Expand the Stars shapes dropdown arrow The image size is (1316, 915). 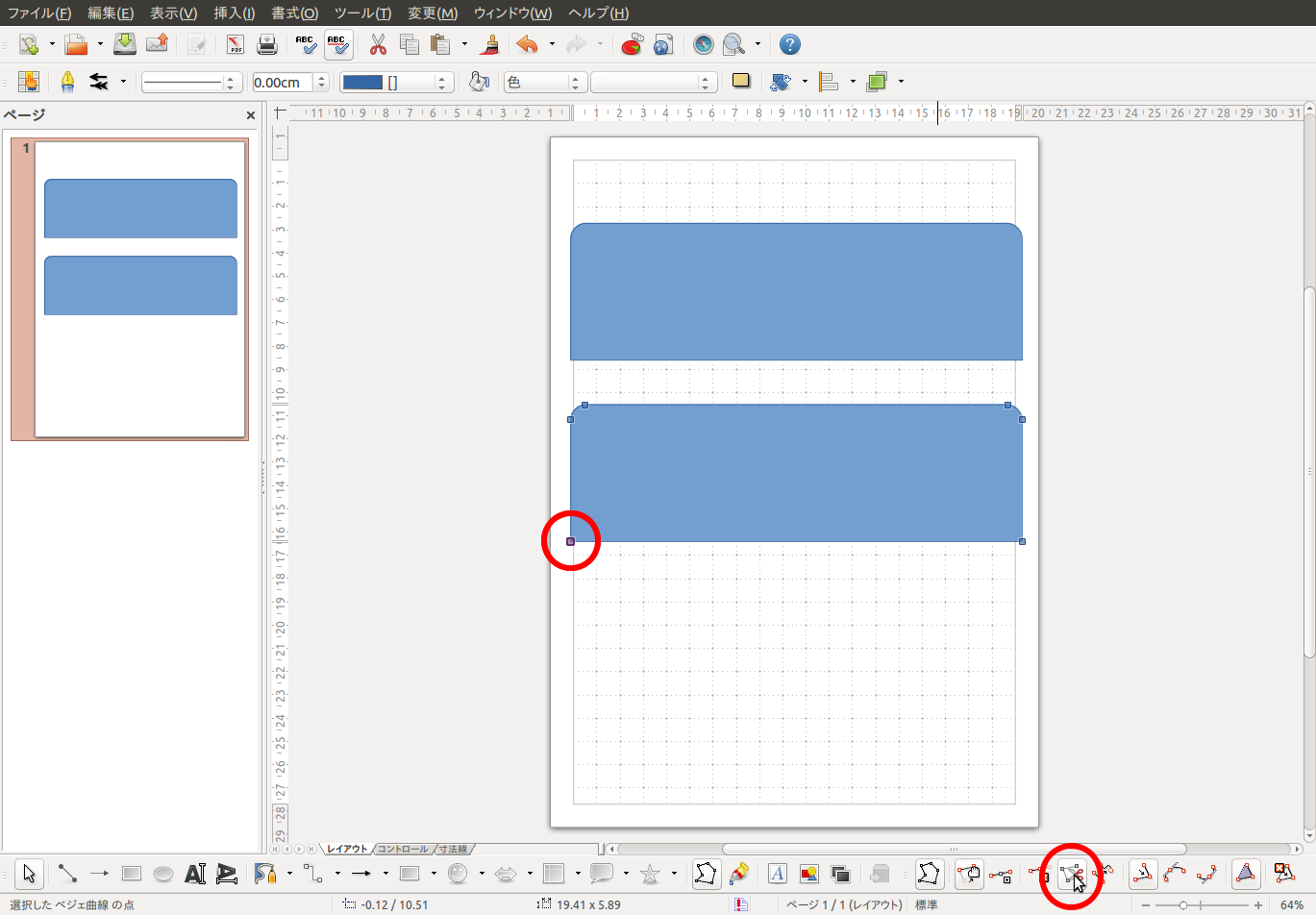point(674,874)
